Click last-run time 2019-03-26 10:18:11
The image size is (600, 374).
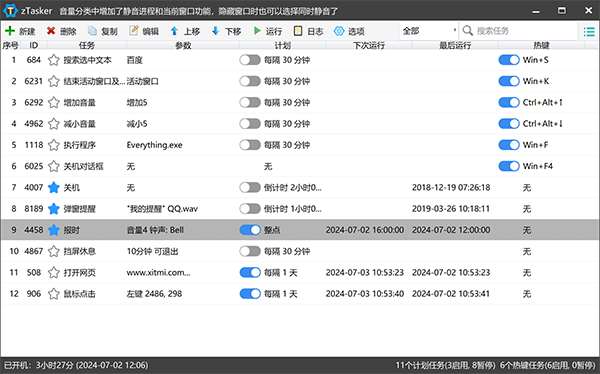point(451,209)
